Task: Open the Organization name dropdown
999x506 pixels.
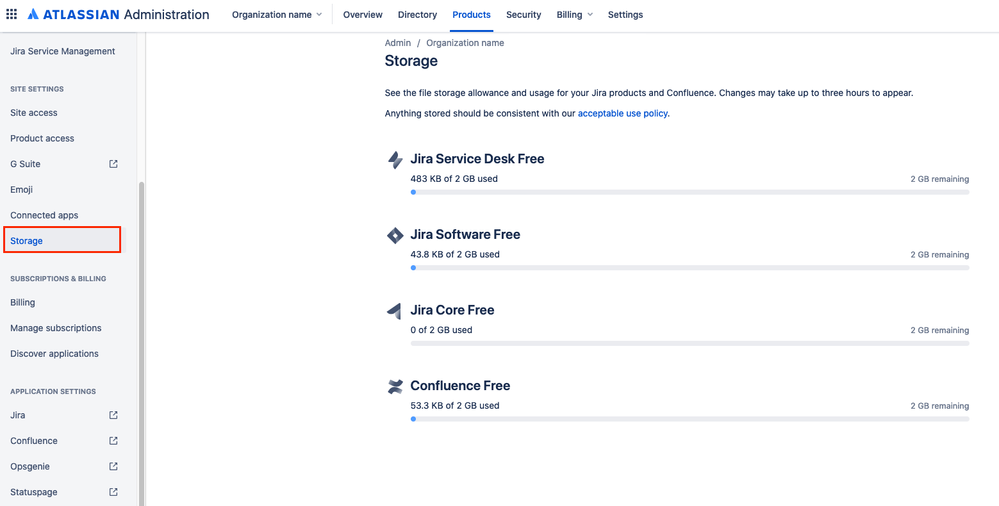Action: click(277, 15)
